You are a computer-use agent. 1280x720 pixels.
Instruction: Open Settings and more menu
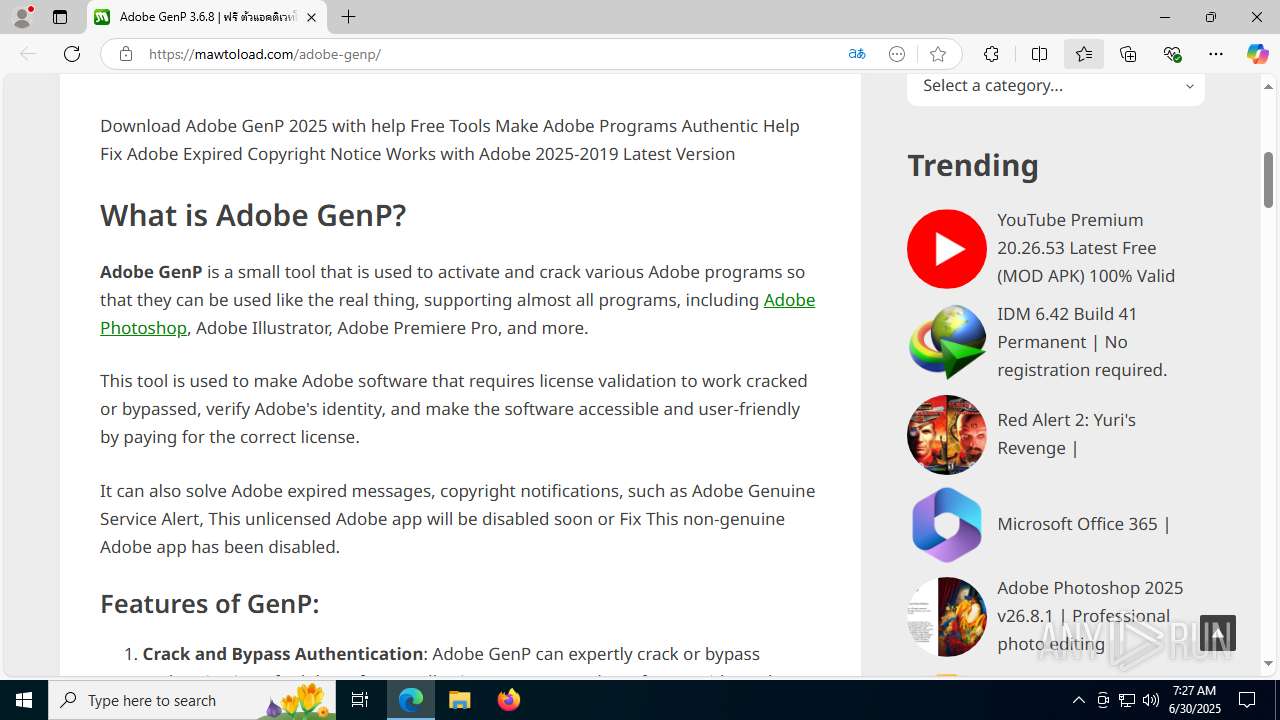pyautogui.click(x=1216, y=54)
